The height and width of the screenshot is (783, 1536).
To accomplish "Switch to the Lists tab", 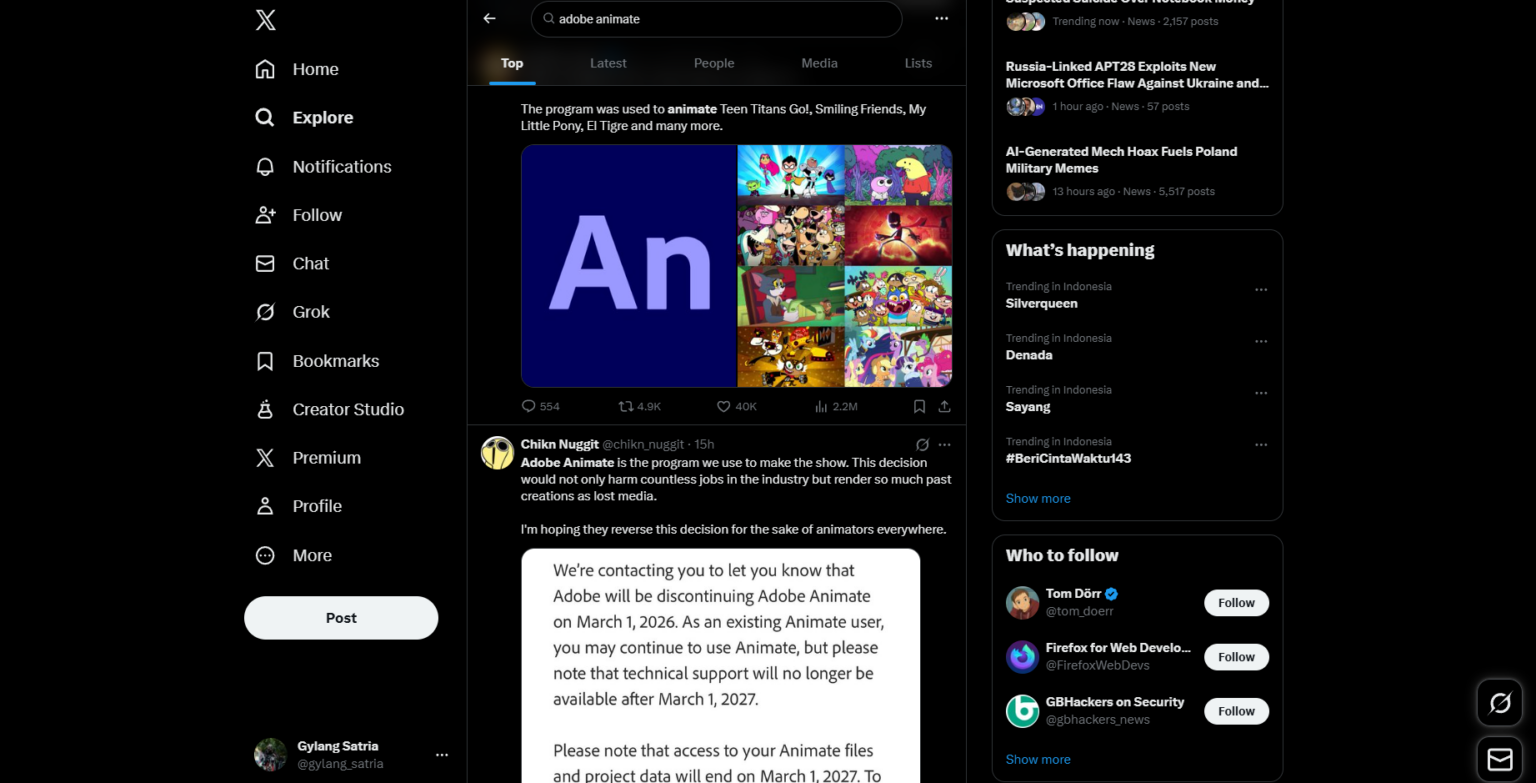I will (x=918, y=63).
